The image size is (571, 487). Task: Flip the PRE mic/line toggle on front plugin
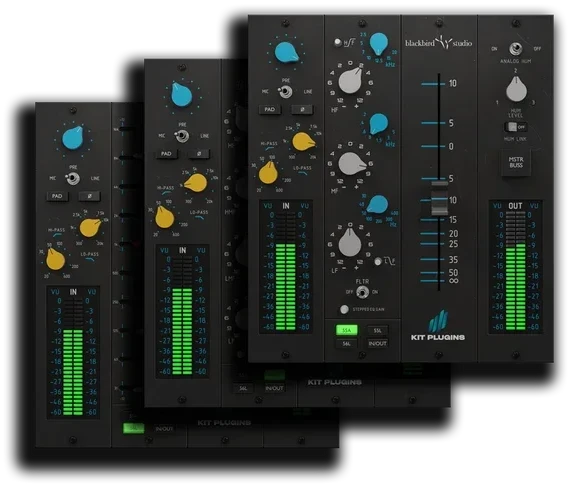(x=286, y=91)
